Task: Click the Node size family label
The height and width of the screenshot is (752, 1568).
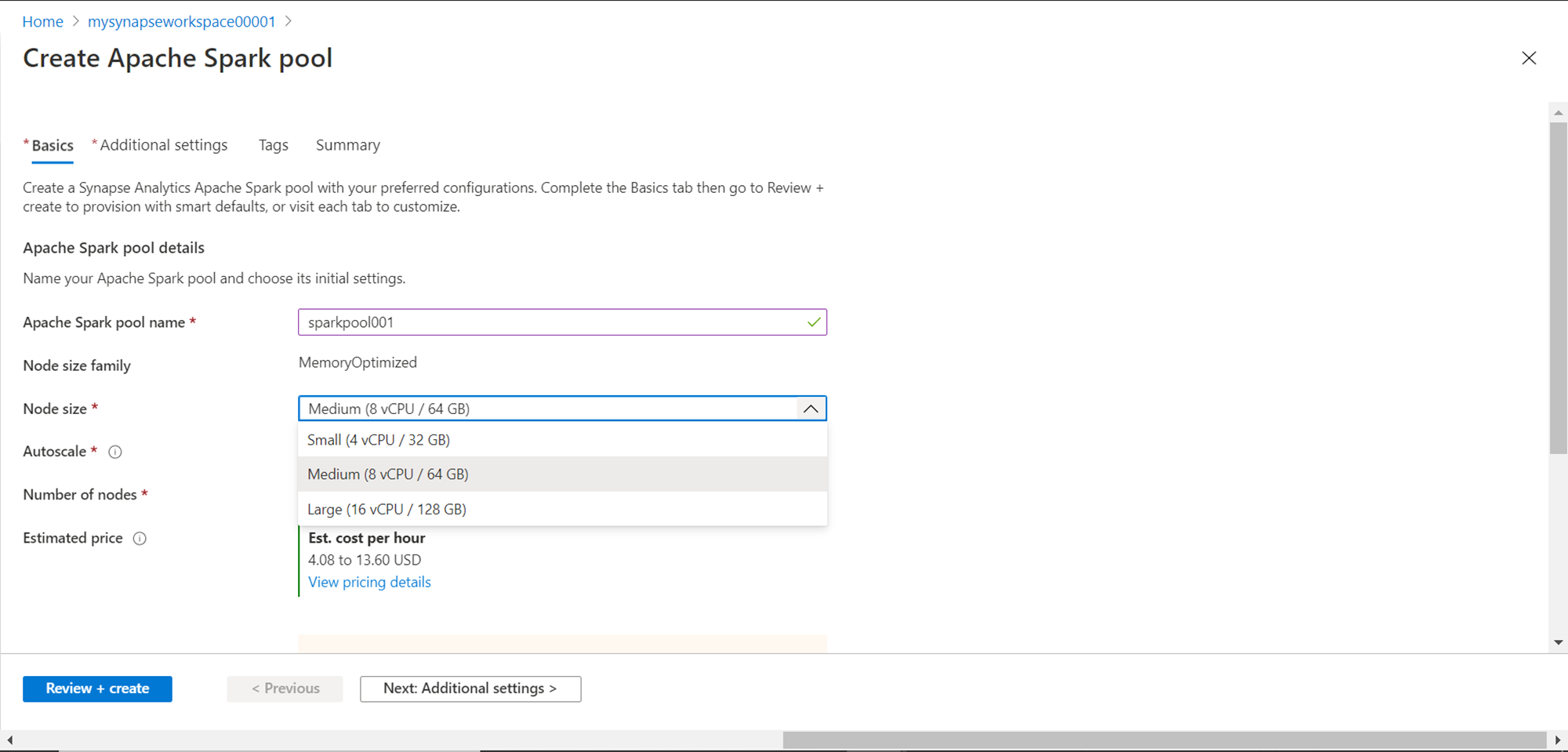Action: pyautogui.click(x=77, y=365)
